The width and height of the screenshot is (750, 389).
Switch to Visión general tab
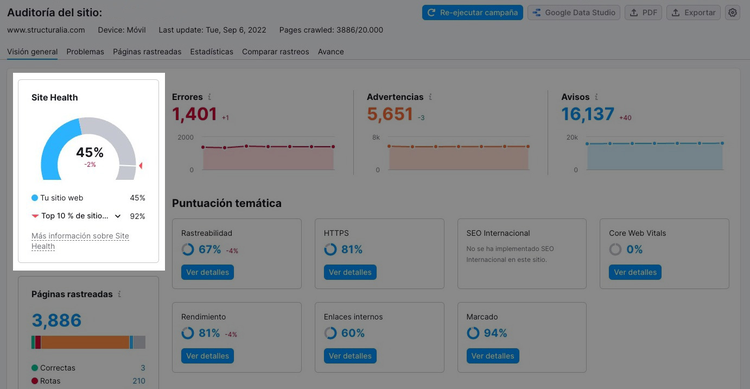[32, 52]
